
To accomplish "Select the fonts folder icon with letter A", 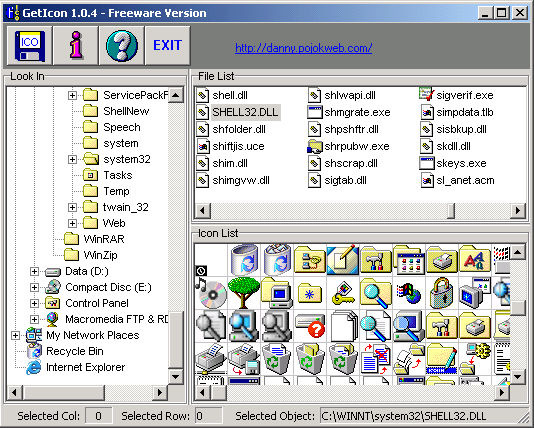I will [475, 260].
